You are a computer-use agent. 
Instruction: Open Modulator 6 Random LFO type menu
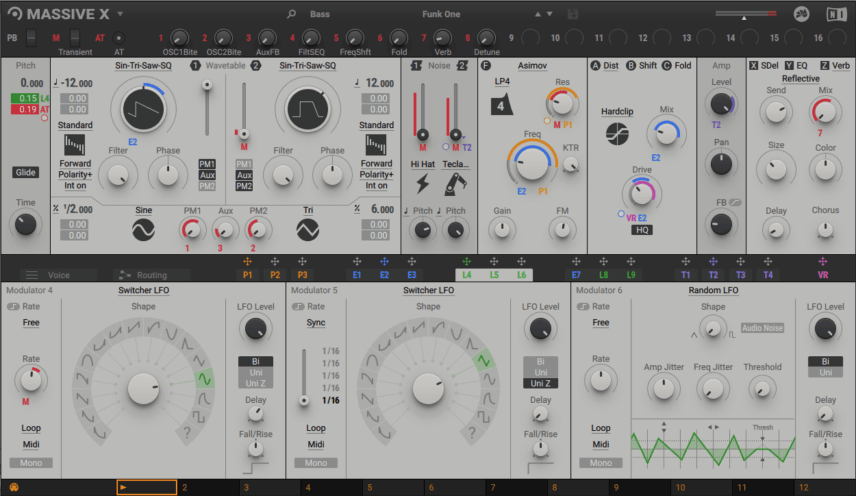714,290
